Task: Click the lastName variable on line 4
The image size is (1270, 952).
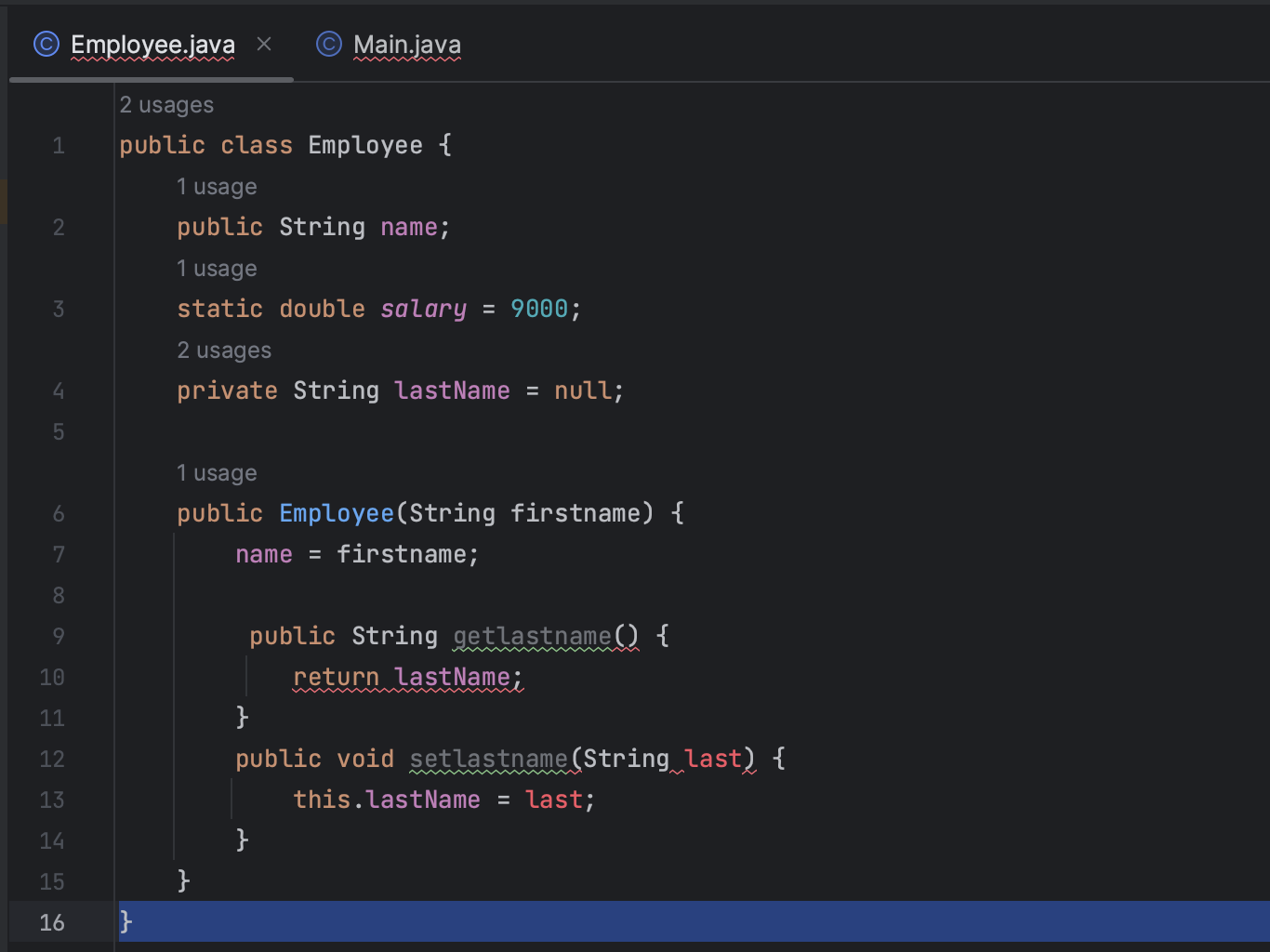Action: tap(452, 390)
